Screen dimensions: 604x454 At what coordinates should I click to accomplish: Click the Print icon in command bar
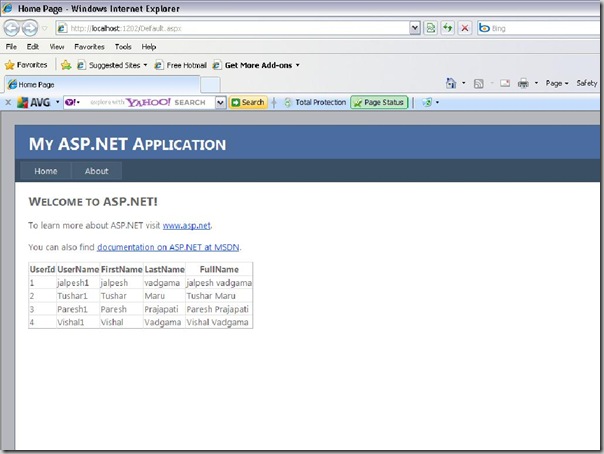[x=524, y=84]
